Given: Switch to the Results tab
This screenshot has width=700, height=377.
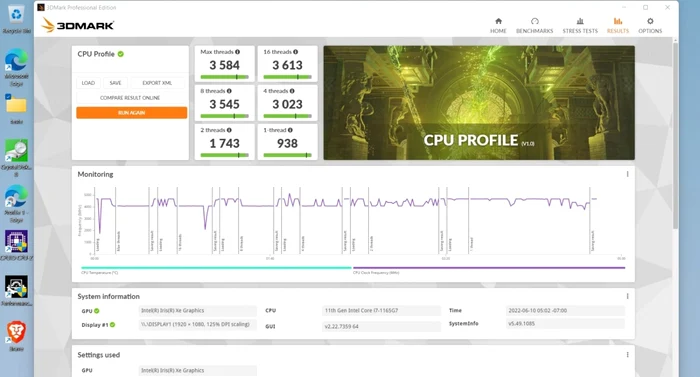Looking at the screenshot, I should [618, 25].
